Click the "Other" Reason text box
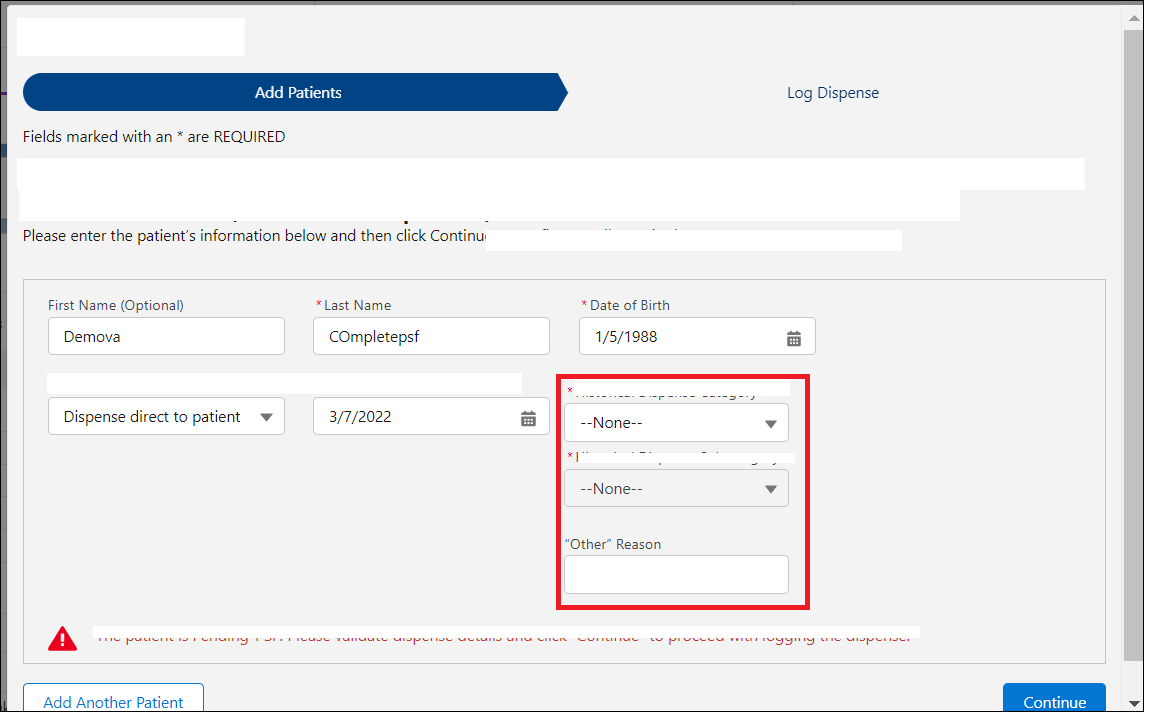 [676, 575]
